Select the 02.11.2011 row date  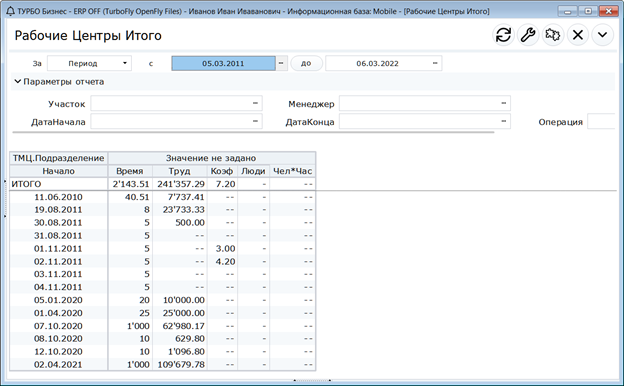click(58, 261)
